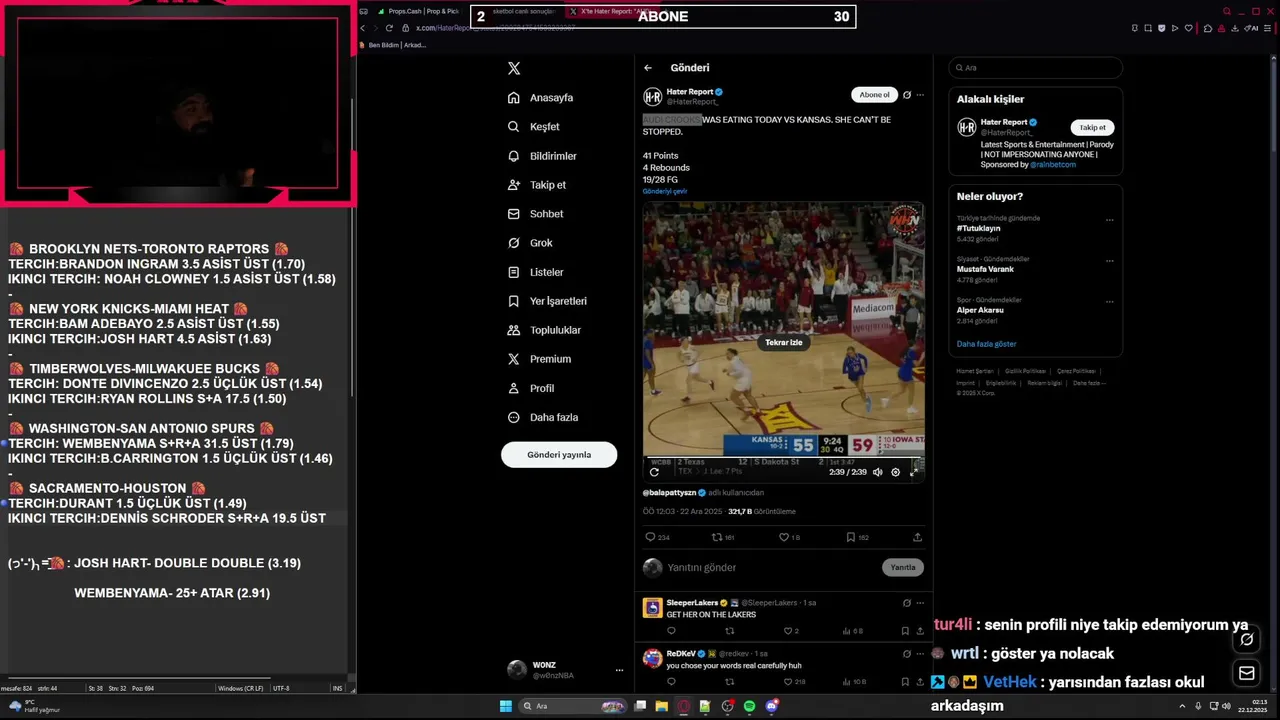1280x720 pixels.
Task: Open Windows Start menu
Action: point(506,706)
